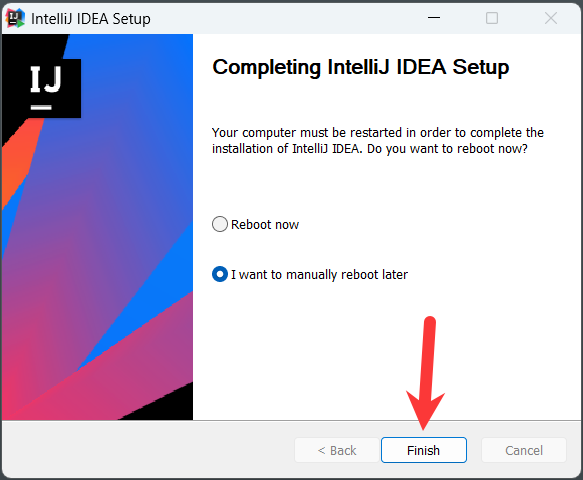
Task: Close the IntelliJ IDEA Setup dialog
Action: [551, 18]
